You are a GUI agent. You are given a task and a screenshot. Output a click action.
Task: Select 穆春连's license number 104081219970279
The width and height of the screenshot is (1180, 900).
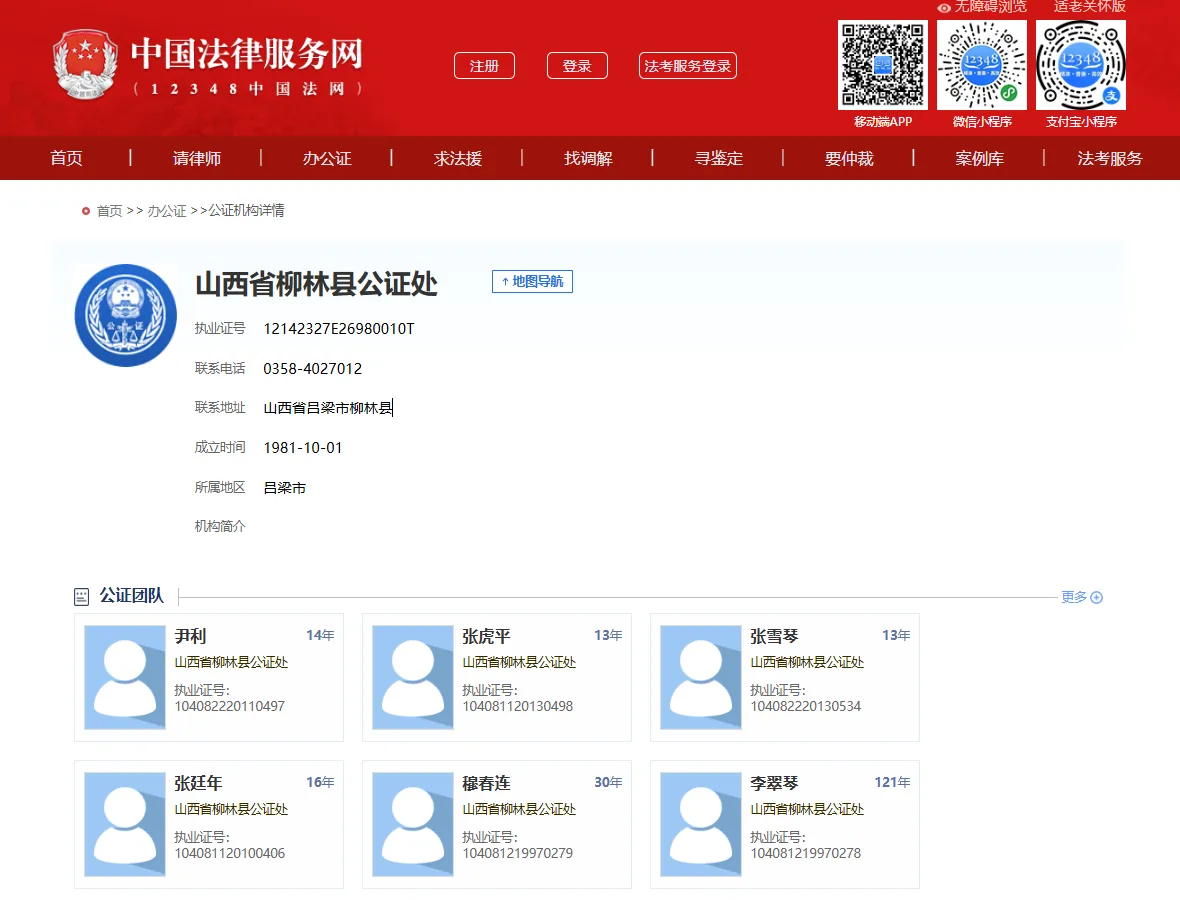(x=518, y=853)
